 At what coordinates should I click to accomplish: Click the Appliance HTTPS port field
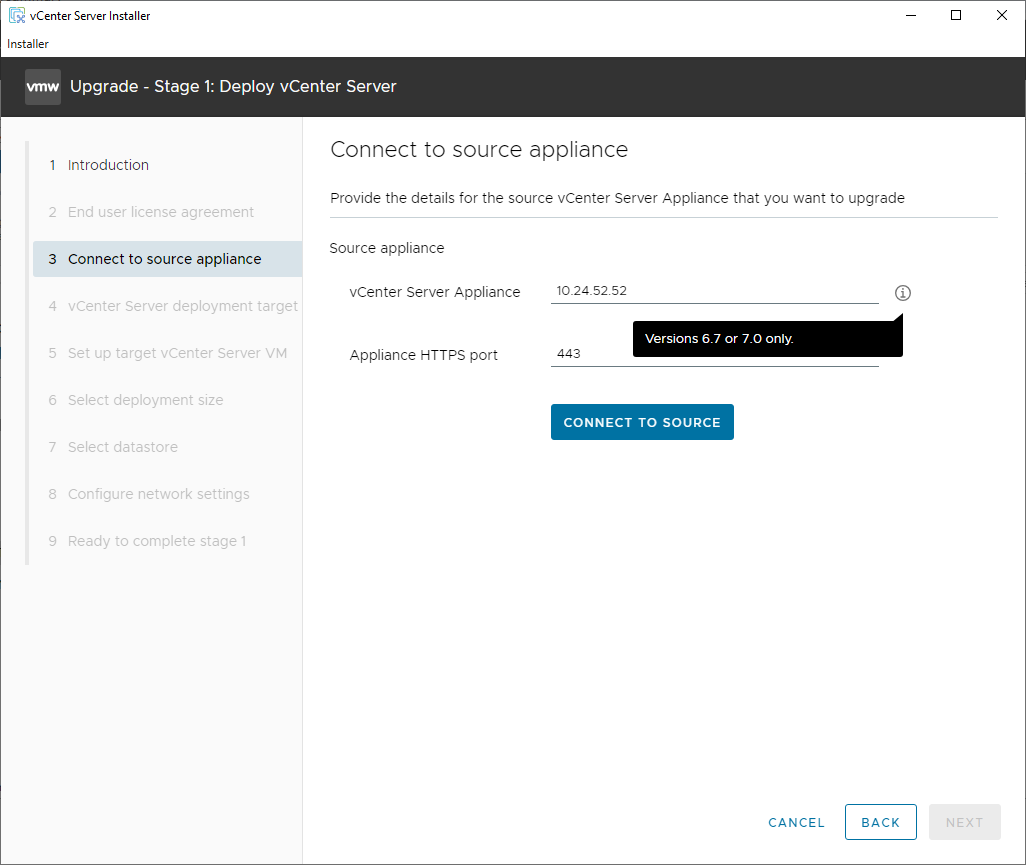pos(590,355)
